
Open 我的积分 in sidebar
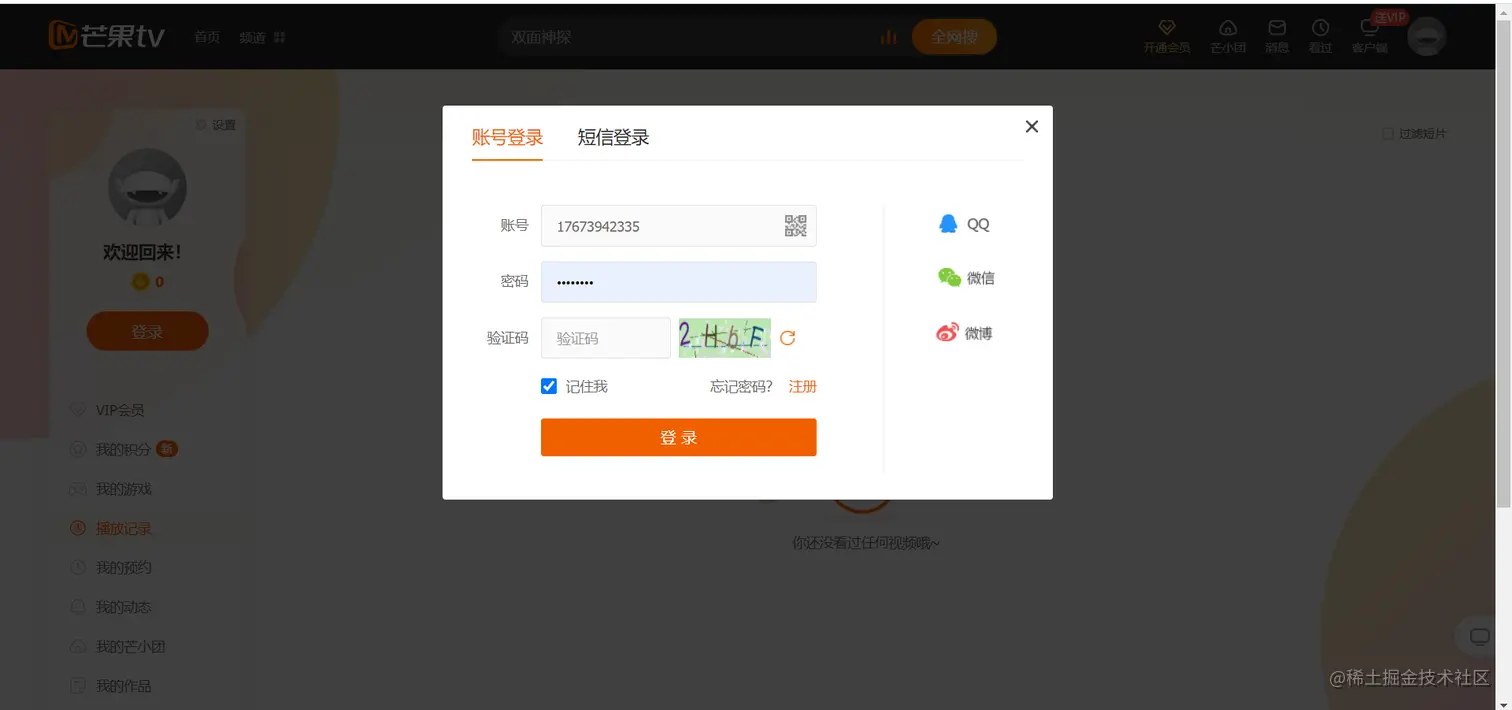tap(123, 449)
